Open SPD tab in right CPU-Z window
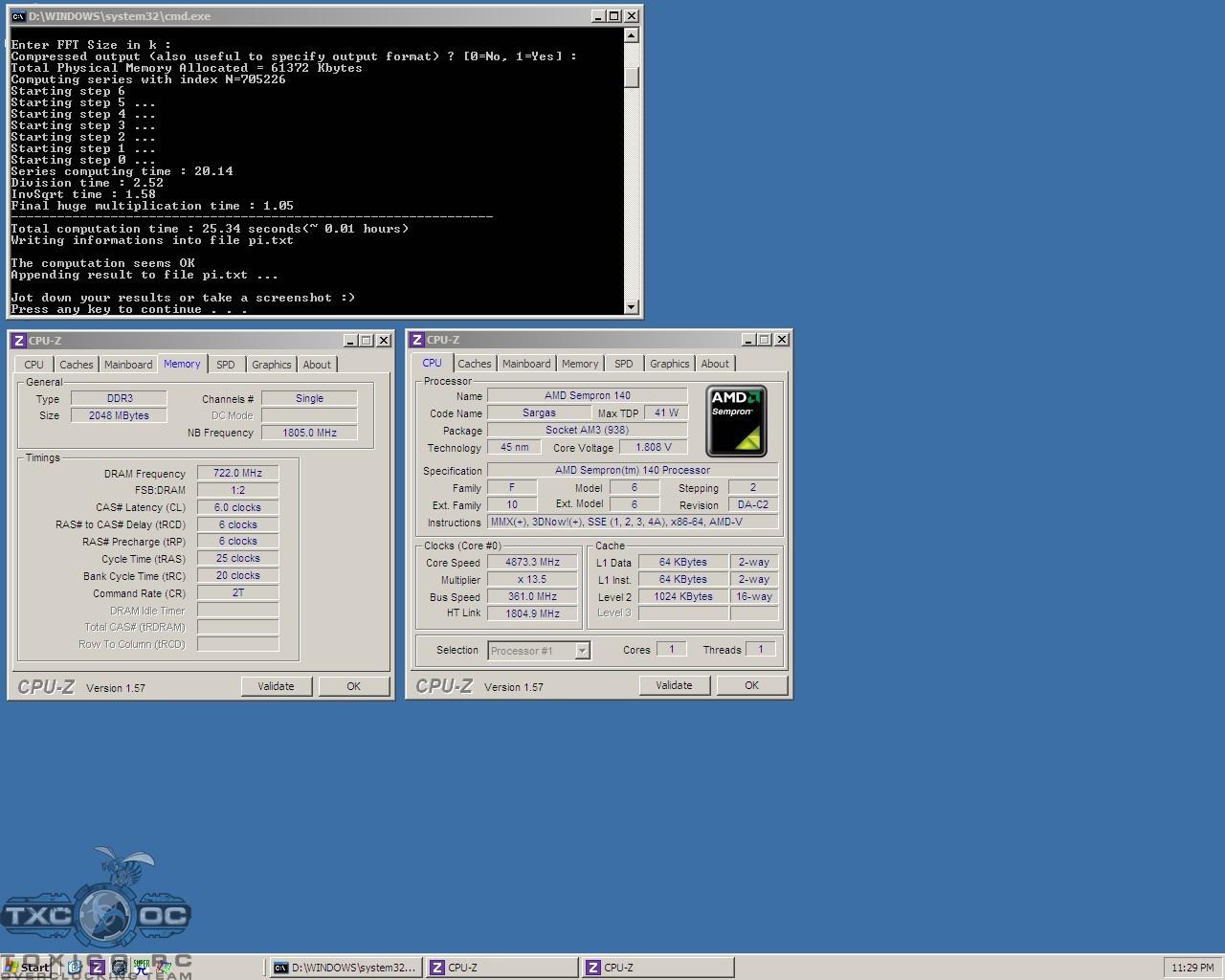Viewport: 1225px width, 980px height. pyautogui.click(x=624, y=364)
